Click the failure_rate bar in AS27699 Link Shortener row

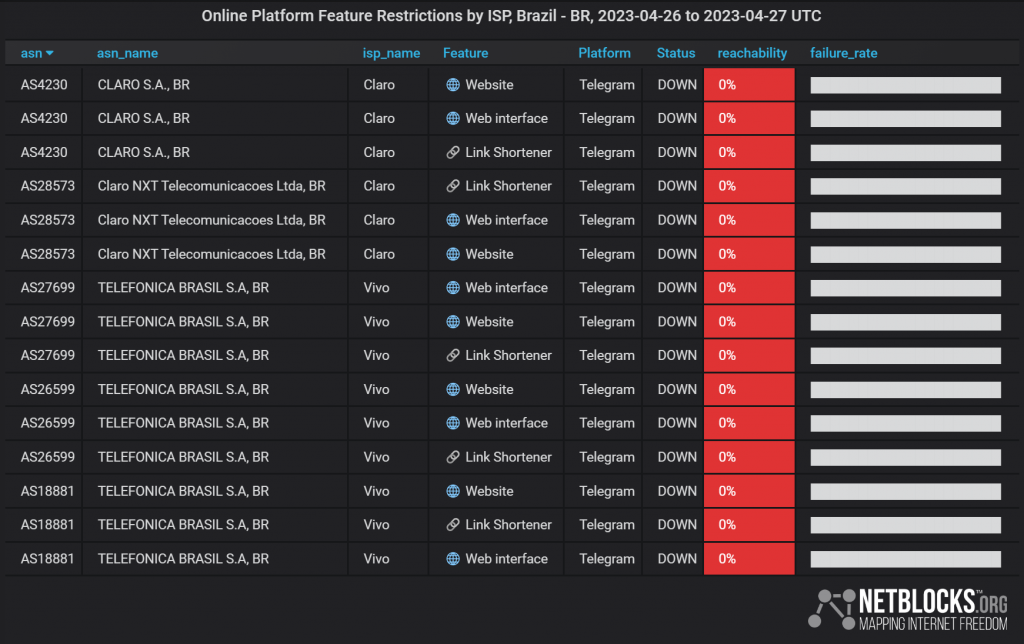click(906, 355)
